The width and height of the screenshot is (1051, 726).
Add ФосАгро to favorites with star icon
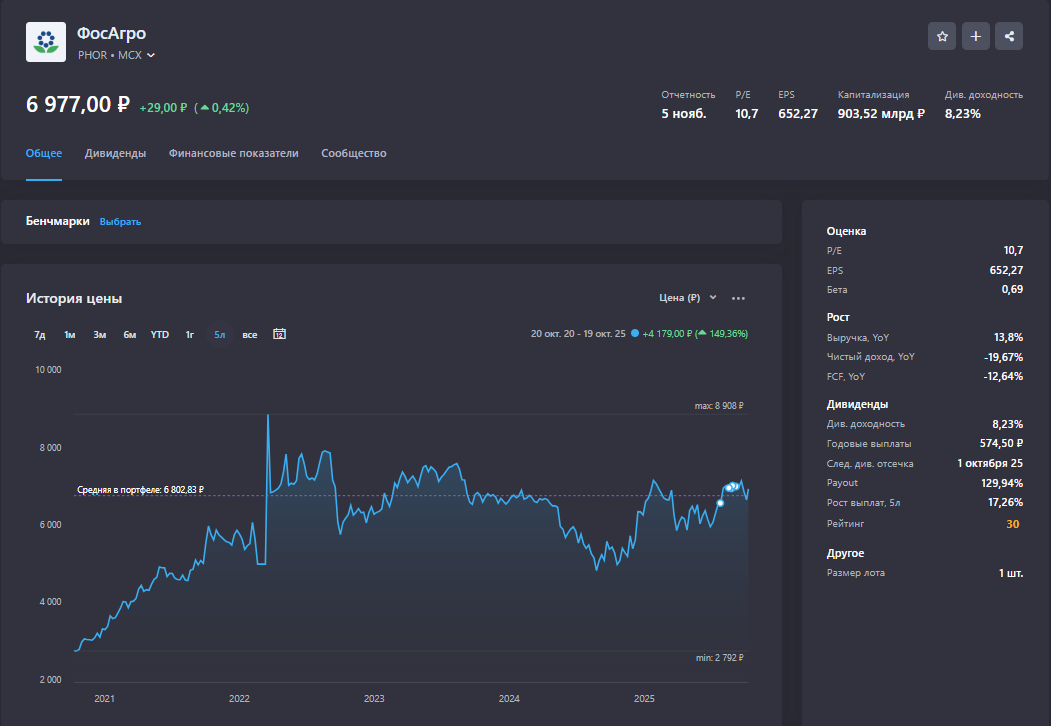tap(942, 36)
